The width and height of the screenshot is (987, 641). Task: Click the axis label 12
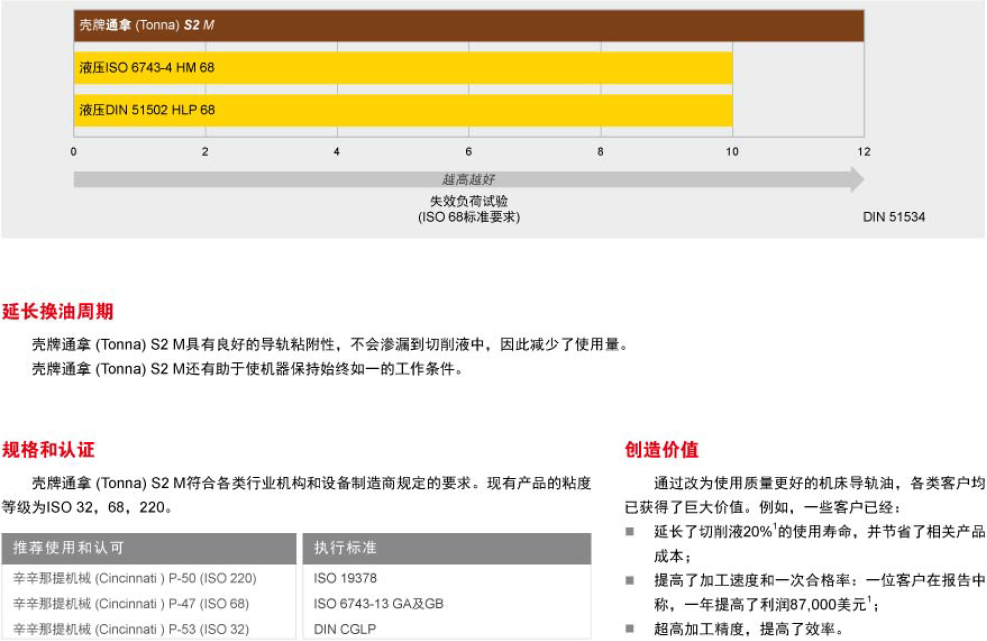pyautogui.click(x=864, y=152)
